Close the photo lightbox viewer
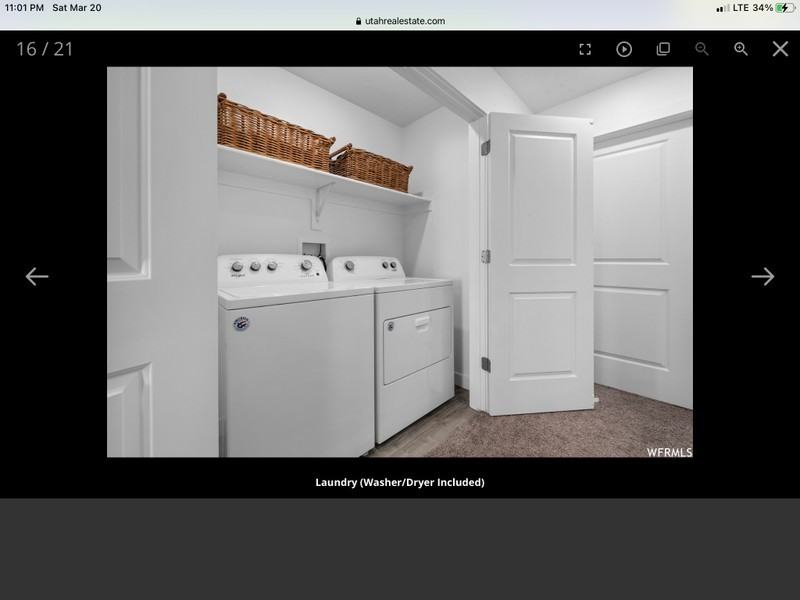 pos(780,49)
